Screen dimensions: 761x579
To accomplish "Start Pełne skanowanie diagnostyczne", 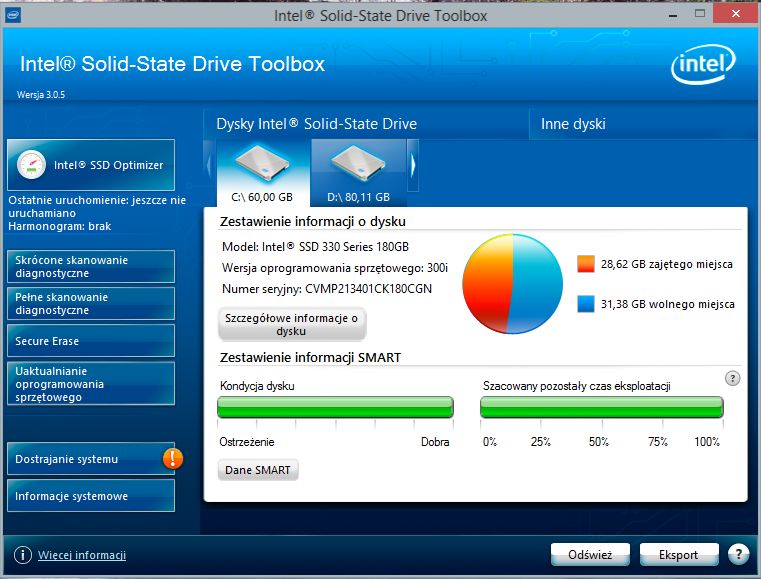I will (91, 303).
